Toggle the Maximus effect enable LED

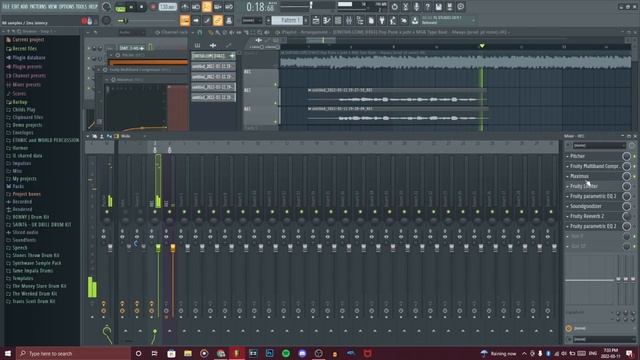[x=635, y=176]
